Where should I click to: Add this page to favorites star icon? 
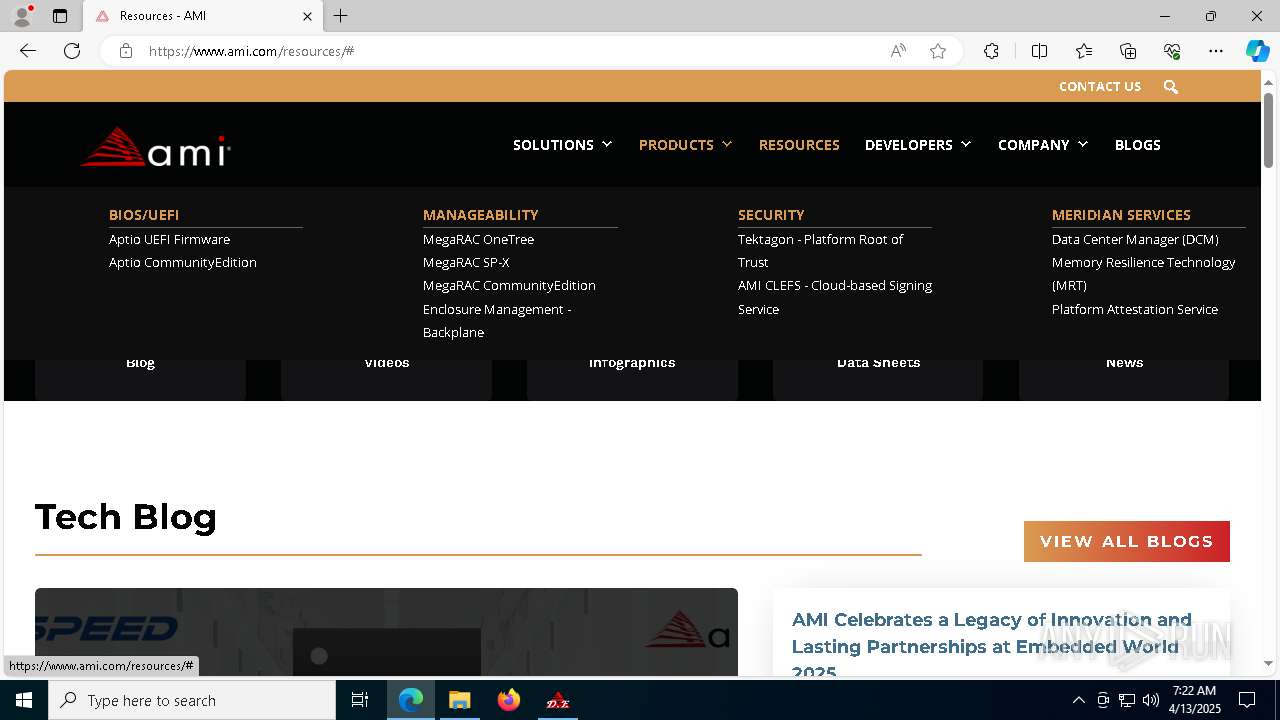point(938,51)
